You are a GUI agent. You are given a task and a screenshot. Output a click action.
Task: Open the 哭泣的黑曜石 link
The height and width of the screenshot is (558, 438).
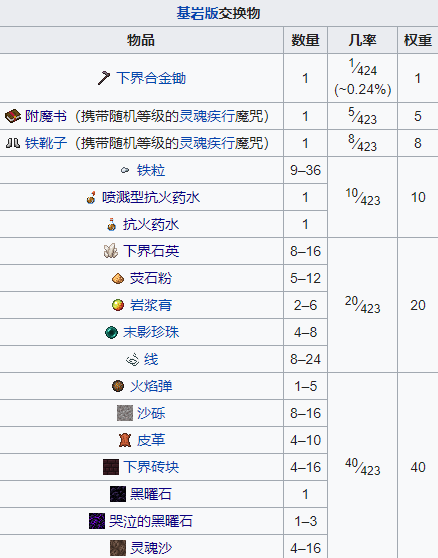(x=151, y=521)
